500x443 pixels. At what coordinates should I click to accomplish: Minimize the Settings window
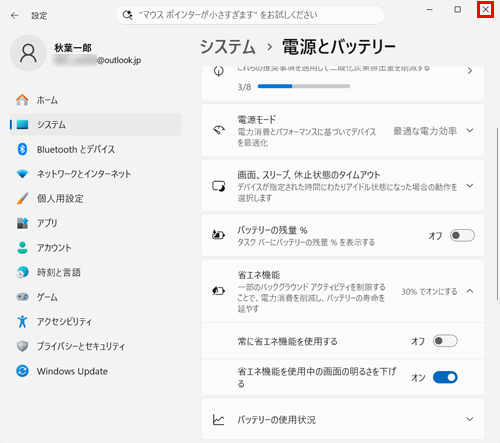click(430, 10)
